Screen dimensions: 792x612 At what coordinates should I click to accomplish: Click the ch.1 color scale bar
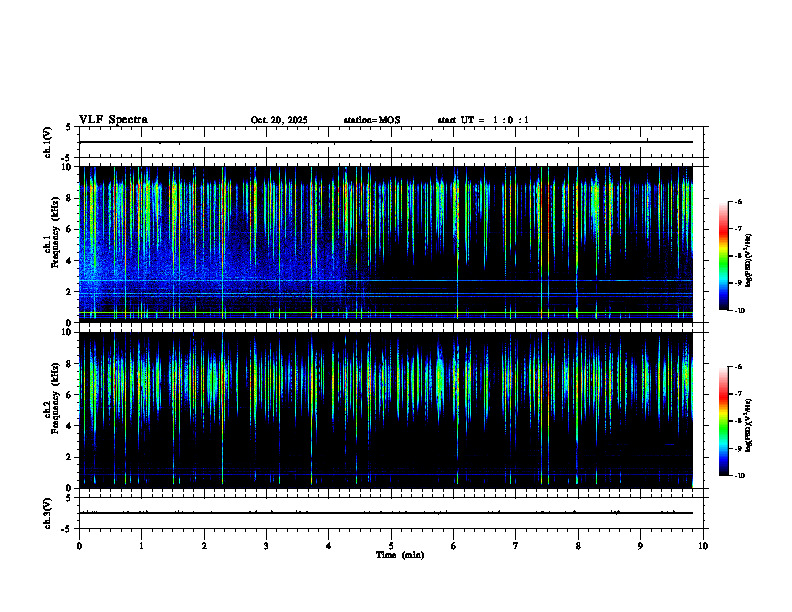tap(723, 256)
